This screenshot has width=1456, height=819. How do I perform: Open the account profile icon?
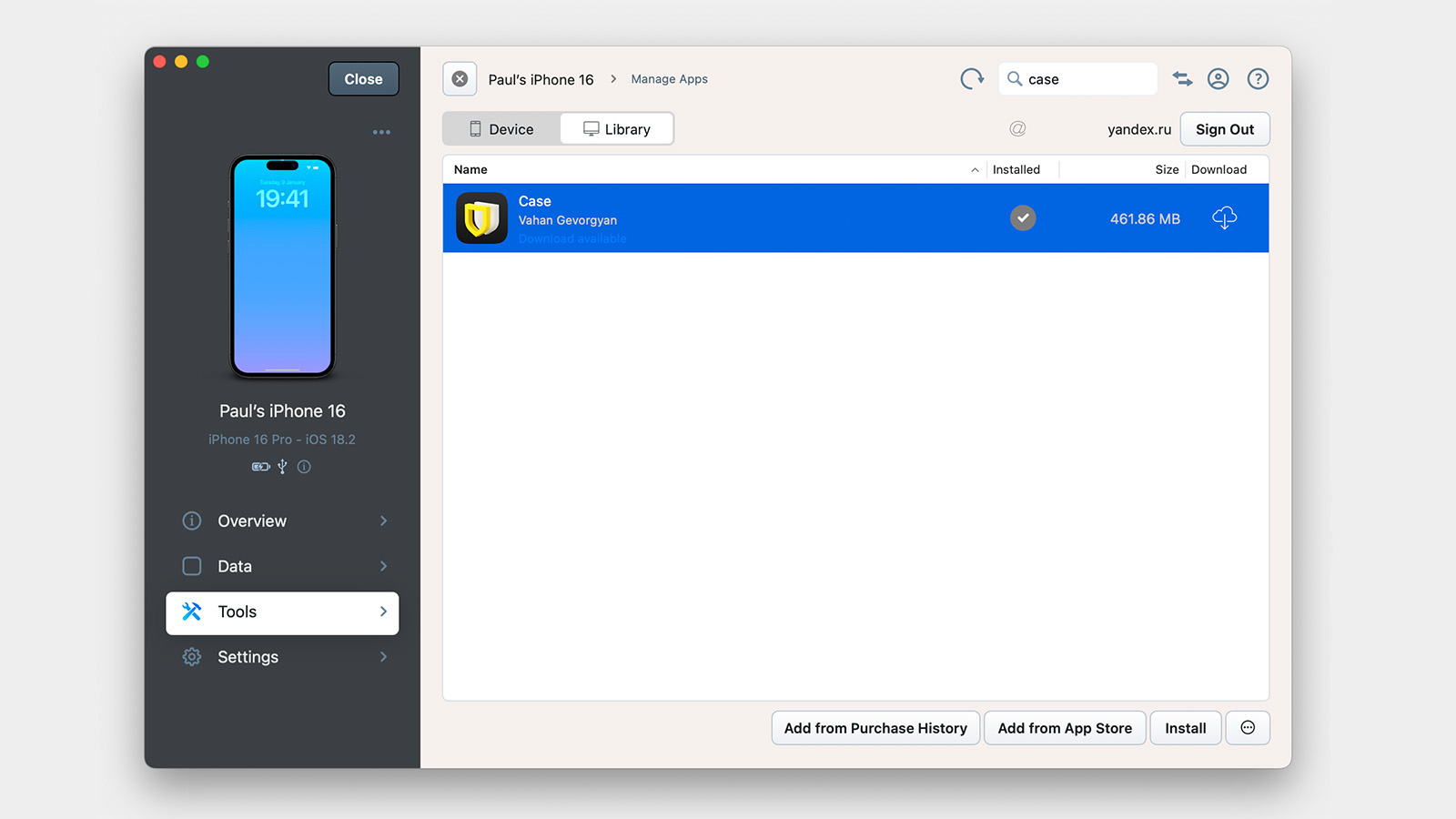1218,79
